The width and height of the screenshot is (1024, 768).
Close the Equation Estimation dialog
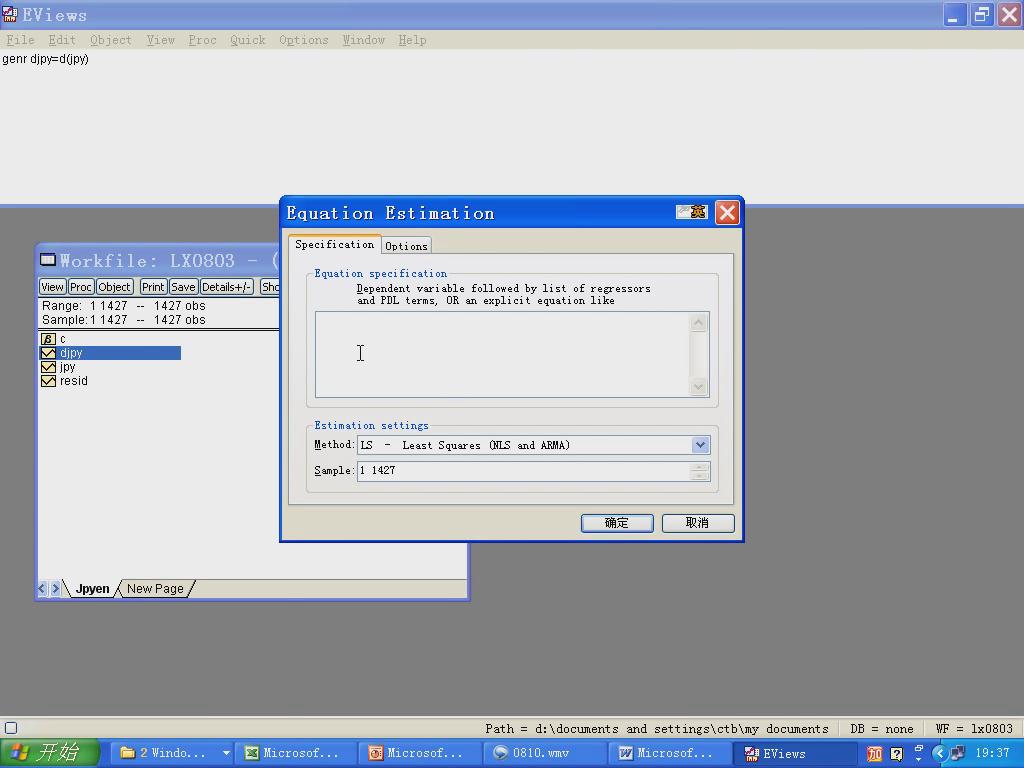[x=727, y=212]
